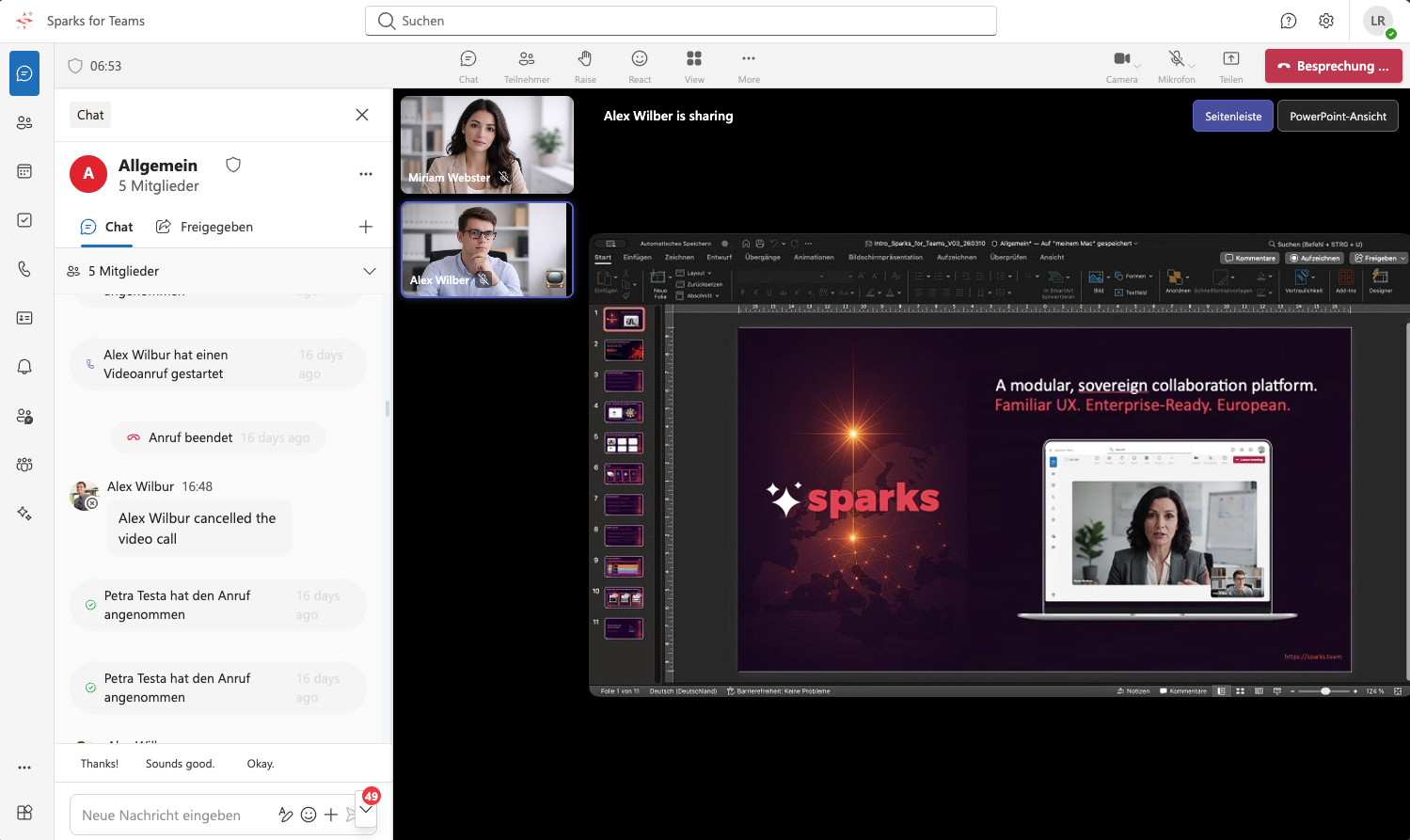The image size is (1410, 840).
Task: Add a new tab with the plus icon
Action: [x=366, y=227]
